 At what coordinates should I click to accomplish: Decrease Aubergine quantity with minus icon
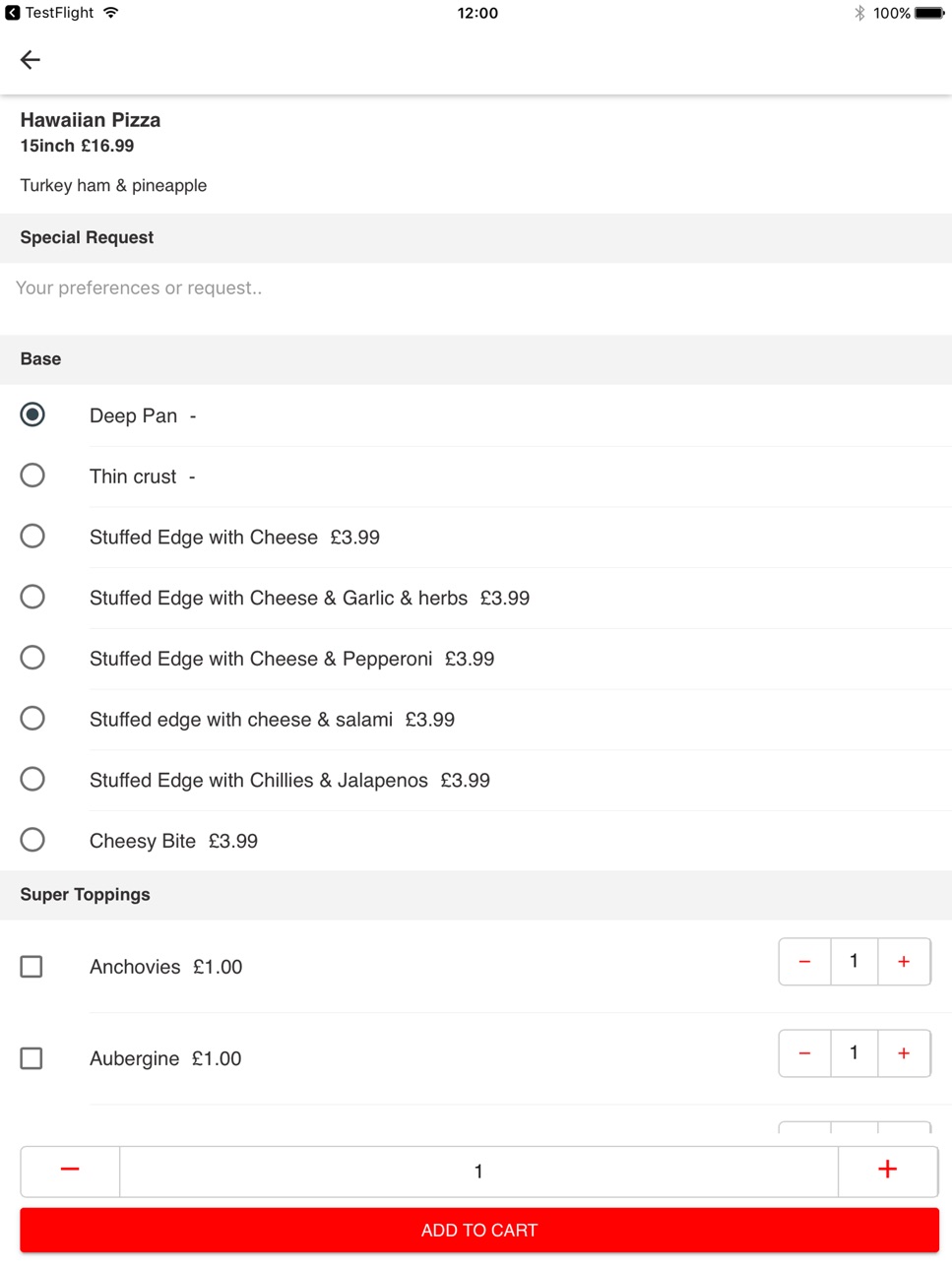pyautogui.click(x=804, y=1053)
